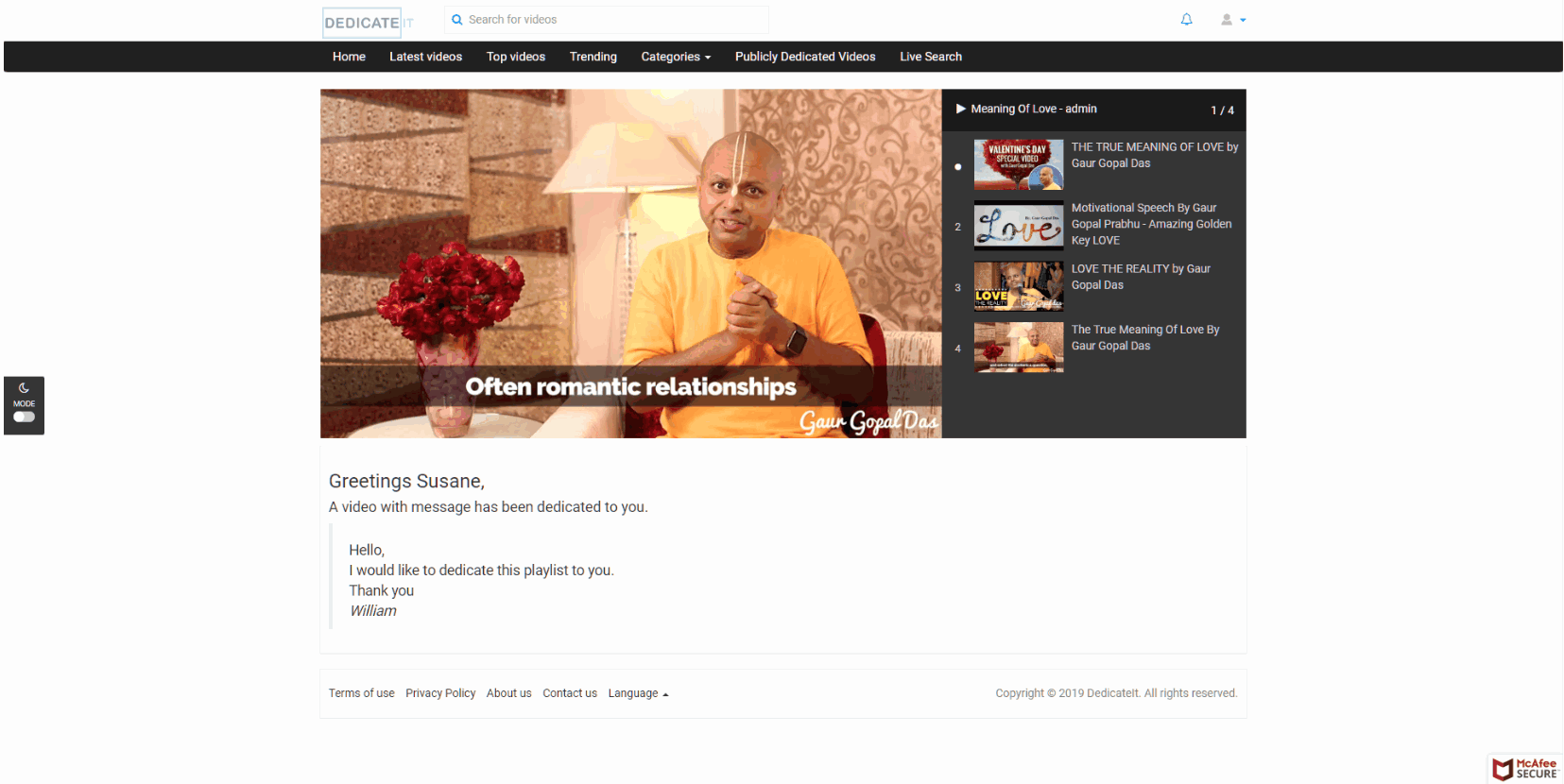The image size is (1564, 784).
Task: Open the Trending page
Action: pos(593,57)
